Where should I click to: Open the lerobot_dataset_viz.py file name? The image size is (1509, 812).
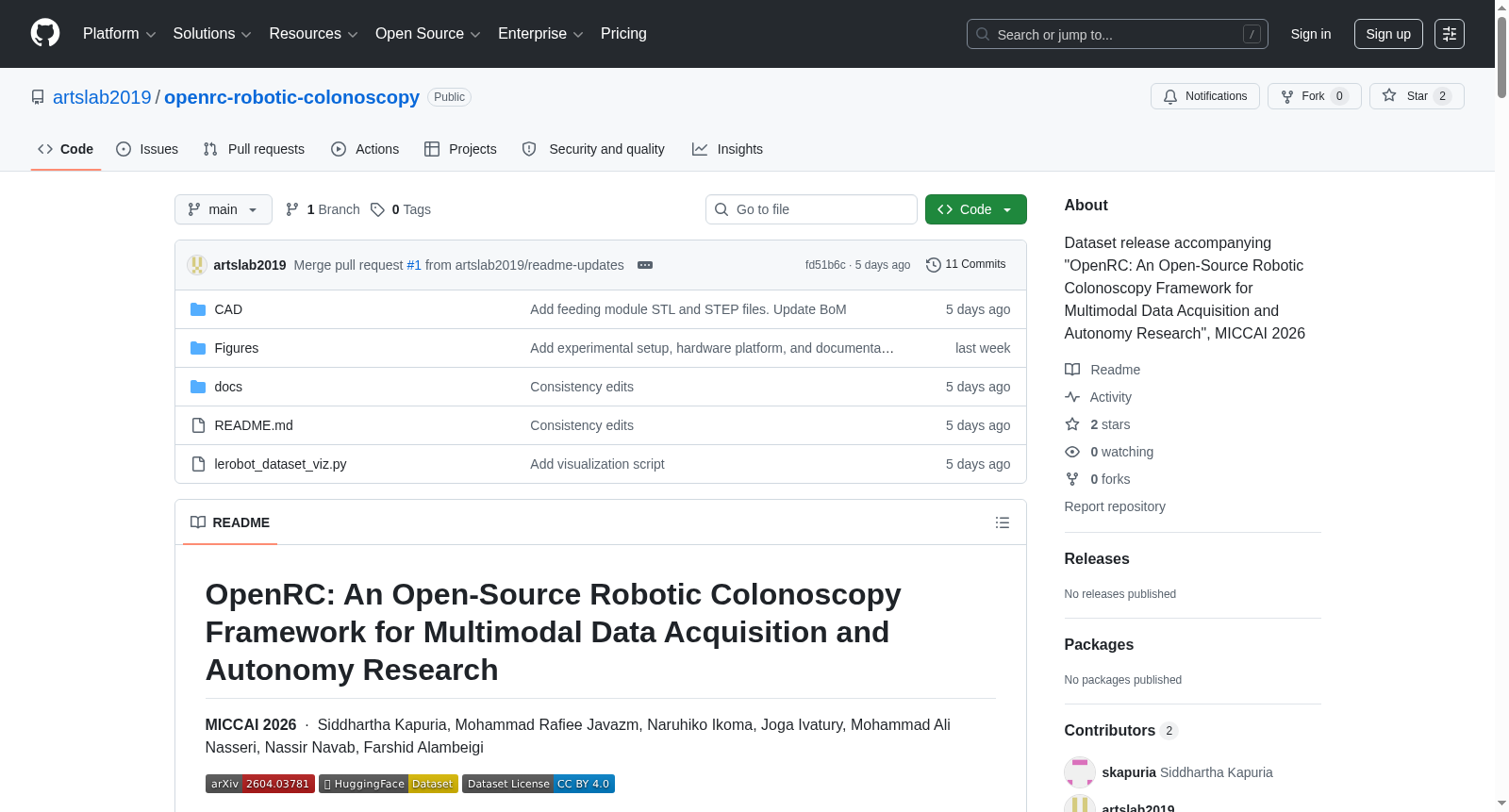280,464
